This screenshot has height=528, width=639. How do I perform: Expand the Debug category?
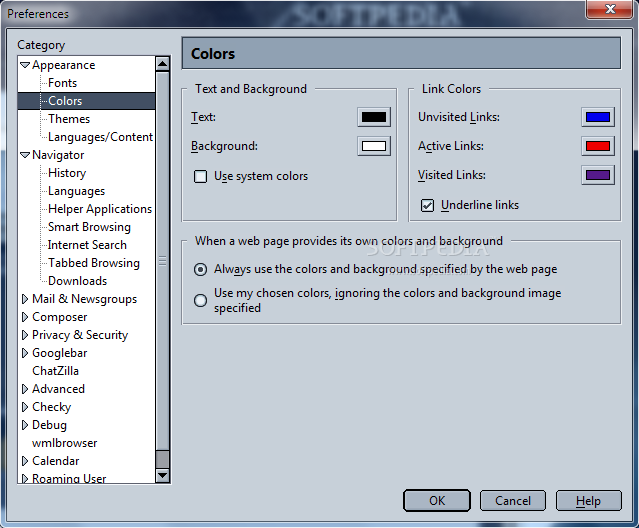pos(25,425)
